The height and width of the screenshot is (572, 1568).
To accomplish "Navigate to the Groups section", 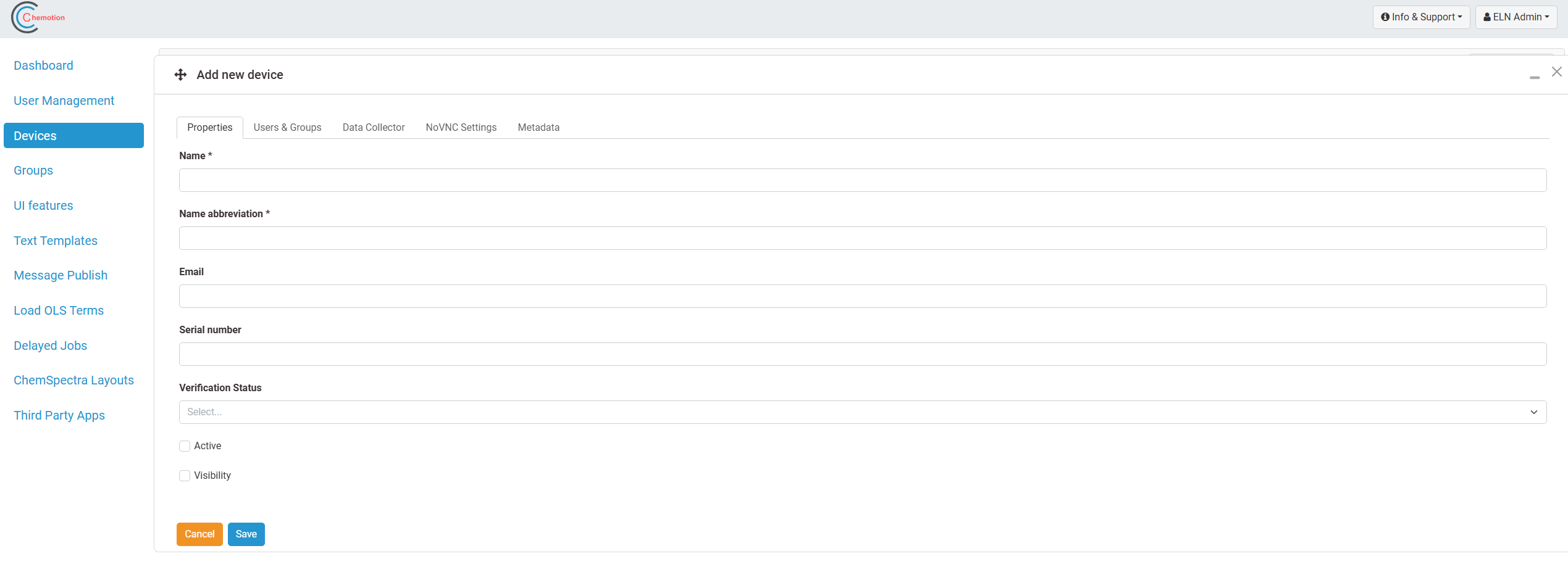I will 33,170.
